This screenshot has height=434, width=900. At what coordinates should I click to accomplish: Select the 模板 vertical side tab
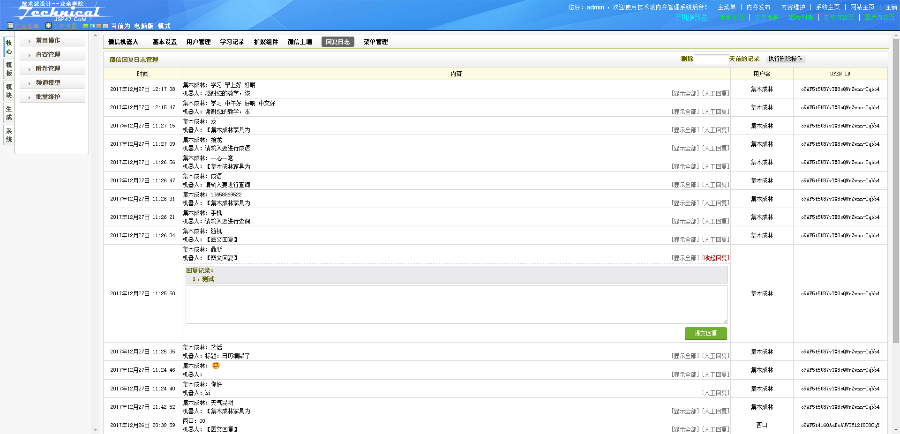[9, 68]
